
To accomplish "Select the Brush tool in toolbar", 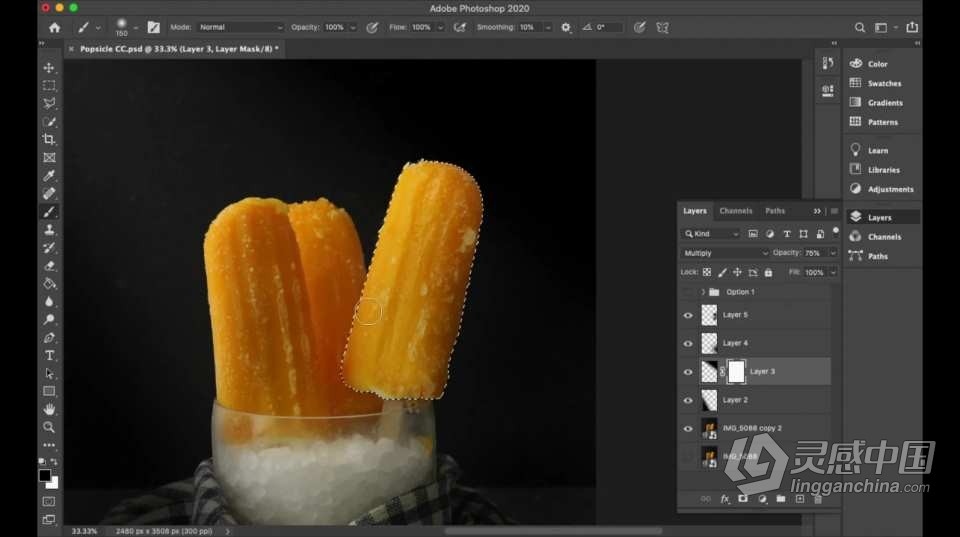I will (49, 212).
